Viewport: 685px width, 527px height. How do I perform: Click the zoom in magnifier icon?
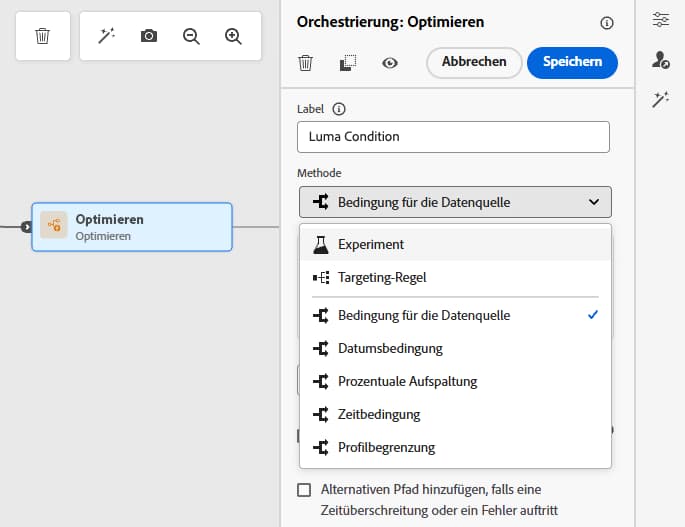pos(233,36)
